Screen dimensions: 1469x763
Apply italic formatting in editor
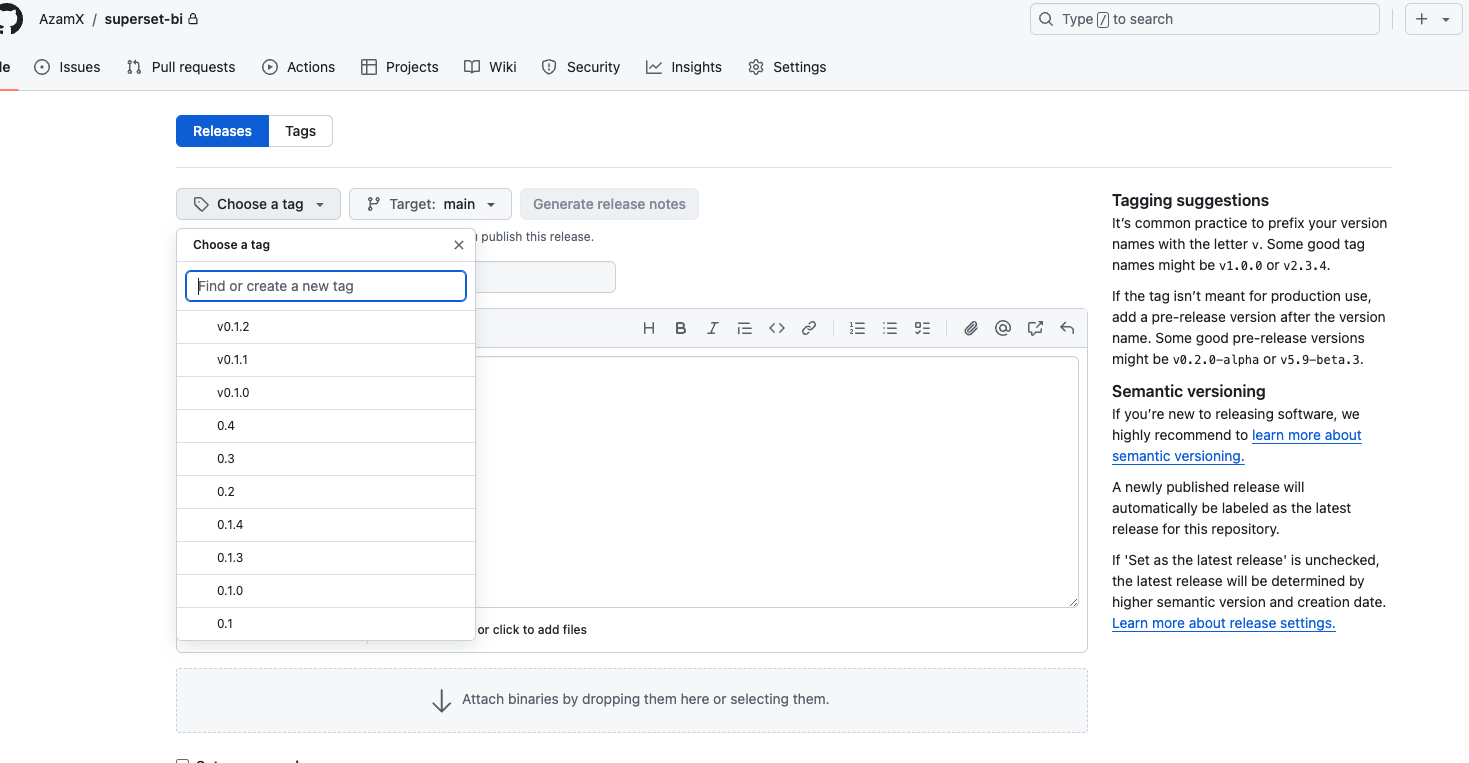pos(713,328)
